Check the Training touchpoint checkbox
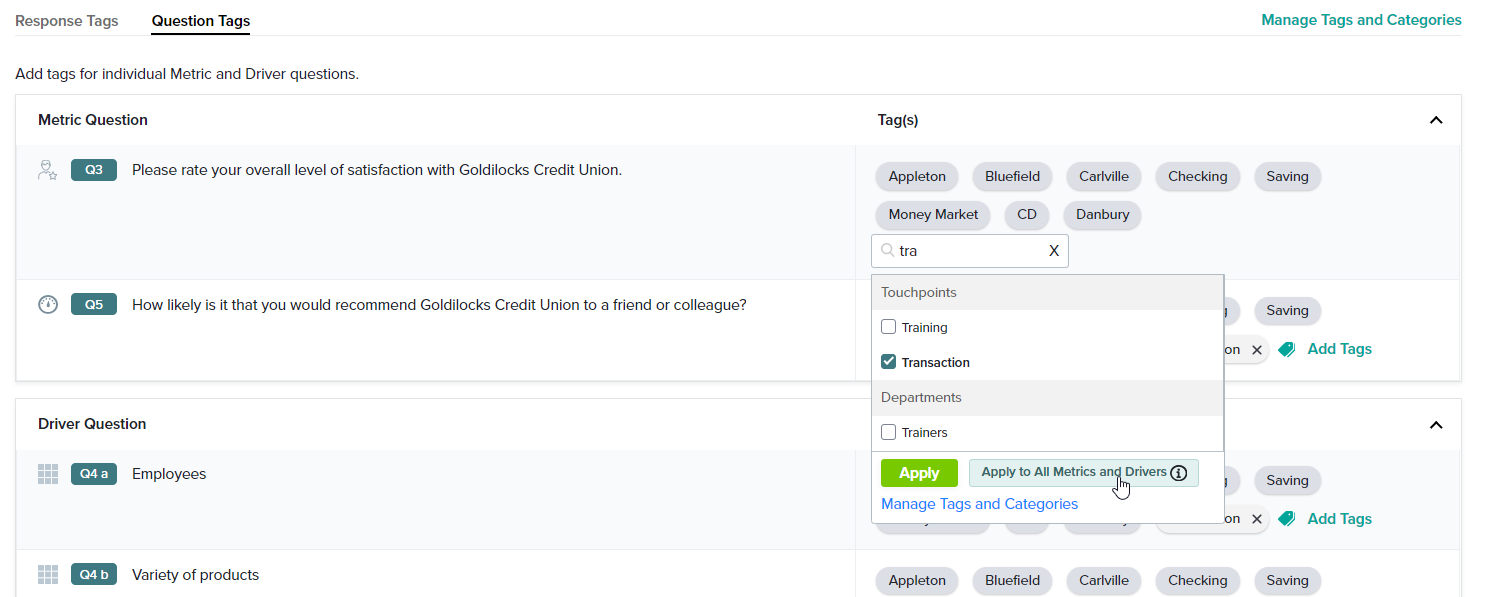The height and width of the screenshot is (597, 1489). [888, 327]
